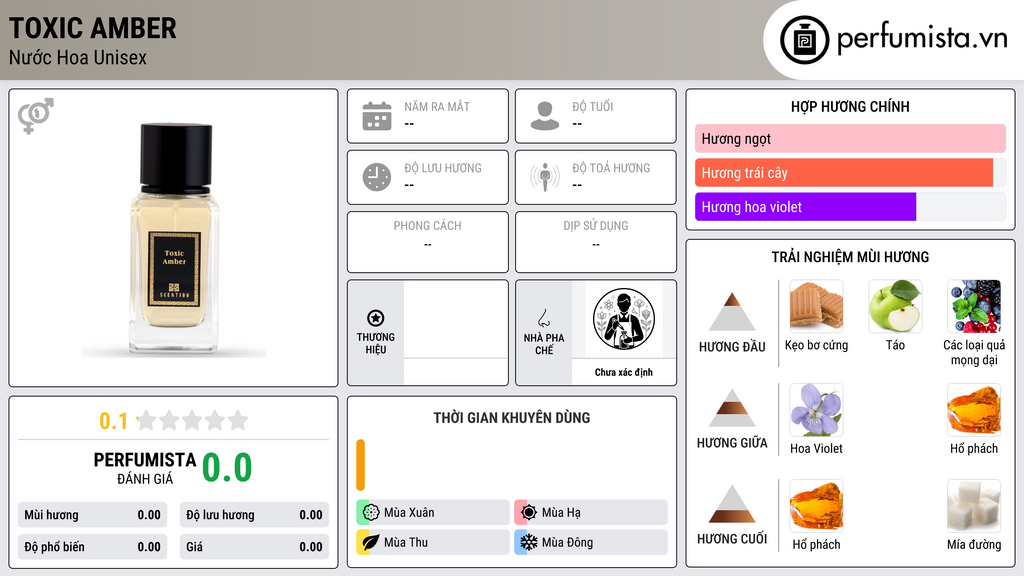The height and width of the screenshot is (576, 1024).
Task: Click the Mùa Hạ sun icon
Action: [529, 513]
